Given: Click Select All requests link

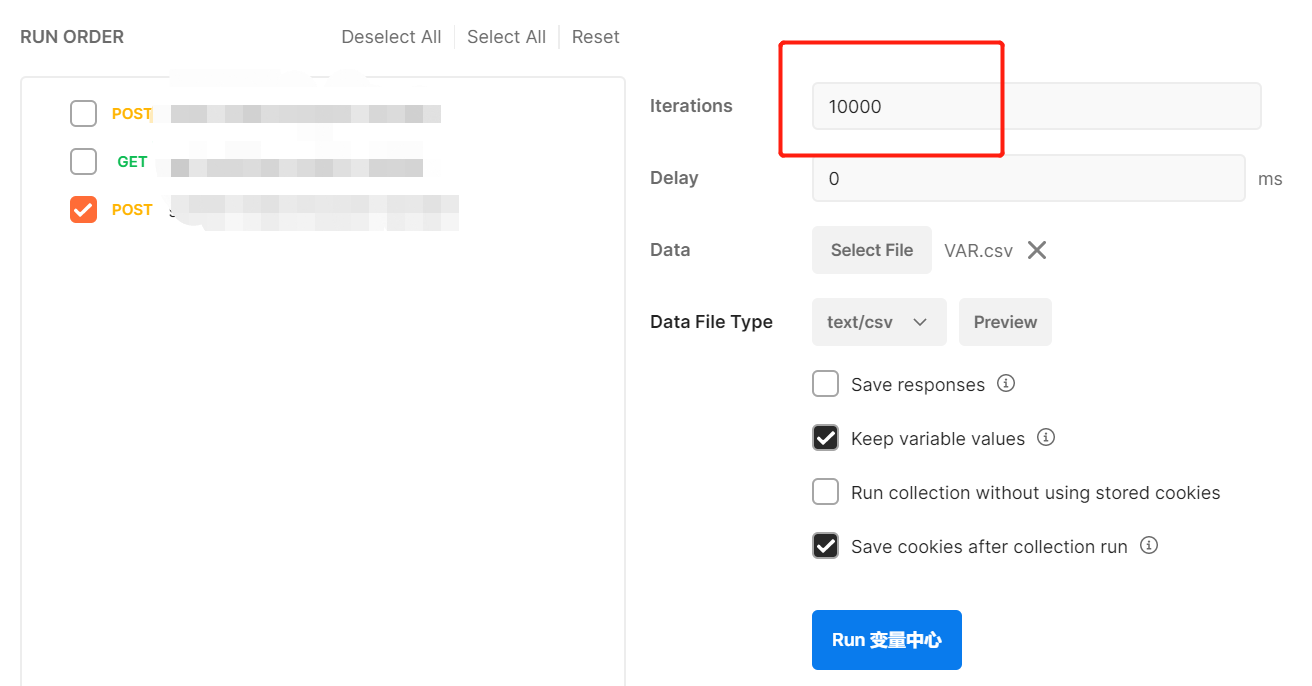Looking at the screenshot, I should tap(506, 37).
